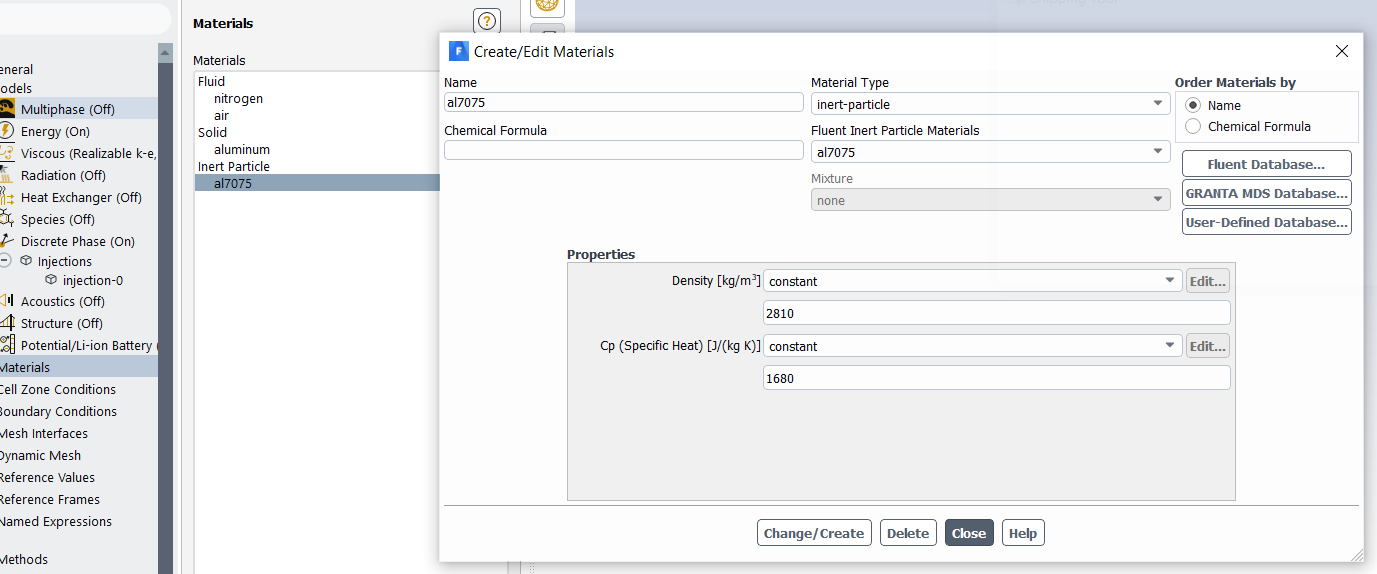Order materials by Chemical Formula
1377x574 pixels.
click(x=1193, y=126)
